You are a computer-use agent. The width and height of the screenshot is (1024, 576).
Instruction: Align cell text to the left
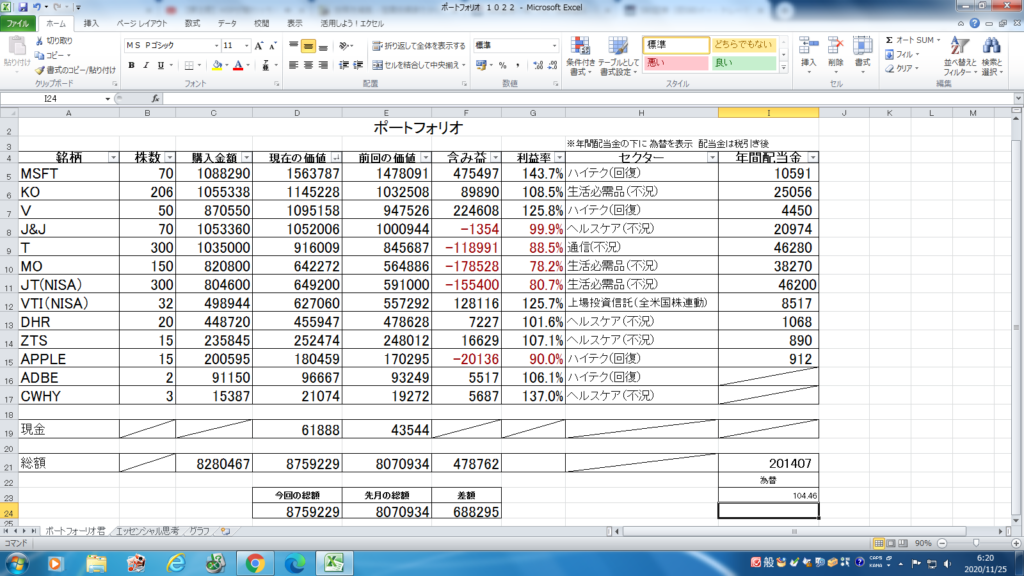click(x=294, y=65)
